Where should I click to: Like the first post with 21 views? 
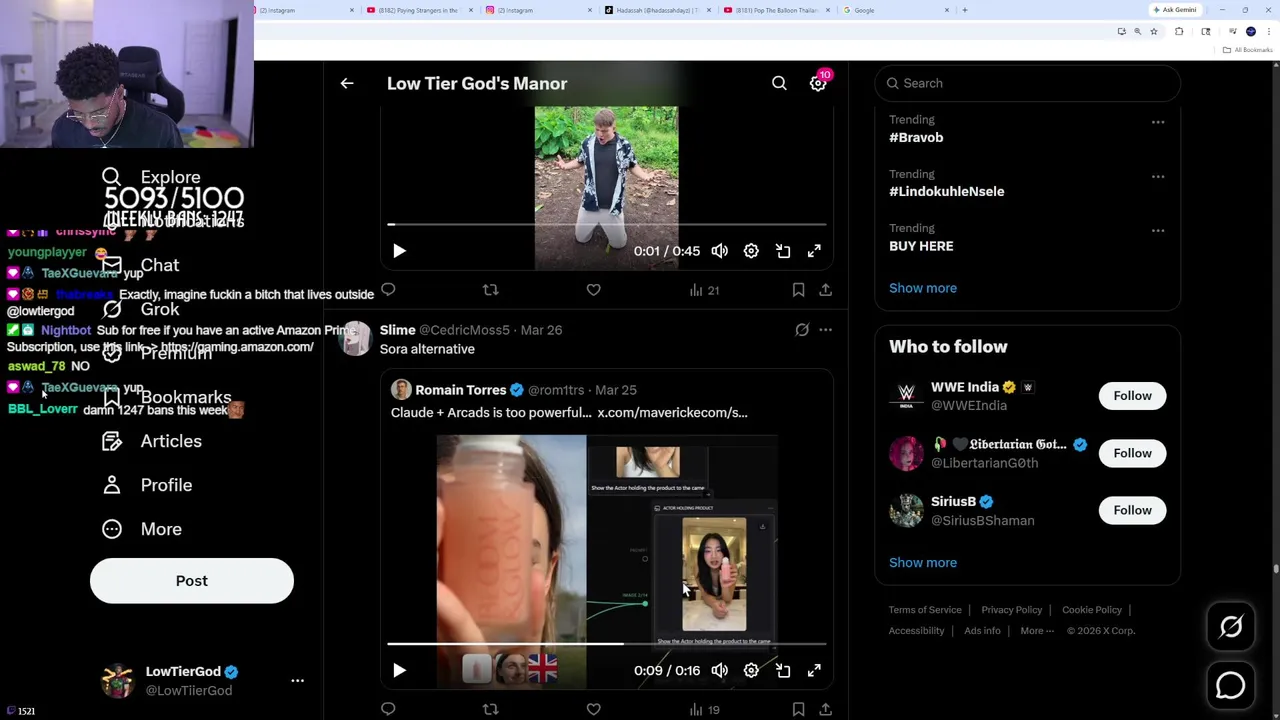(593, 290)
